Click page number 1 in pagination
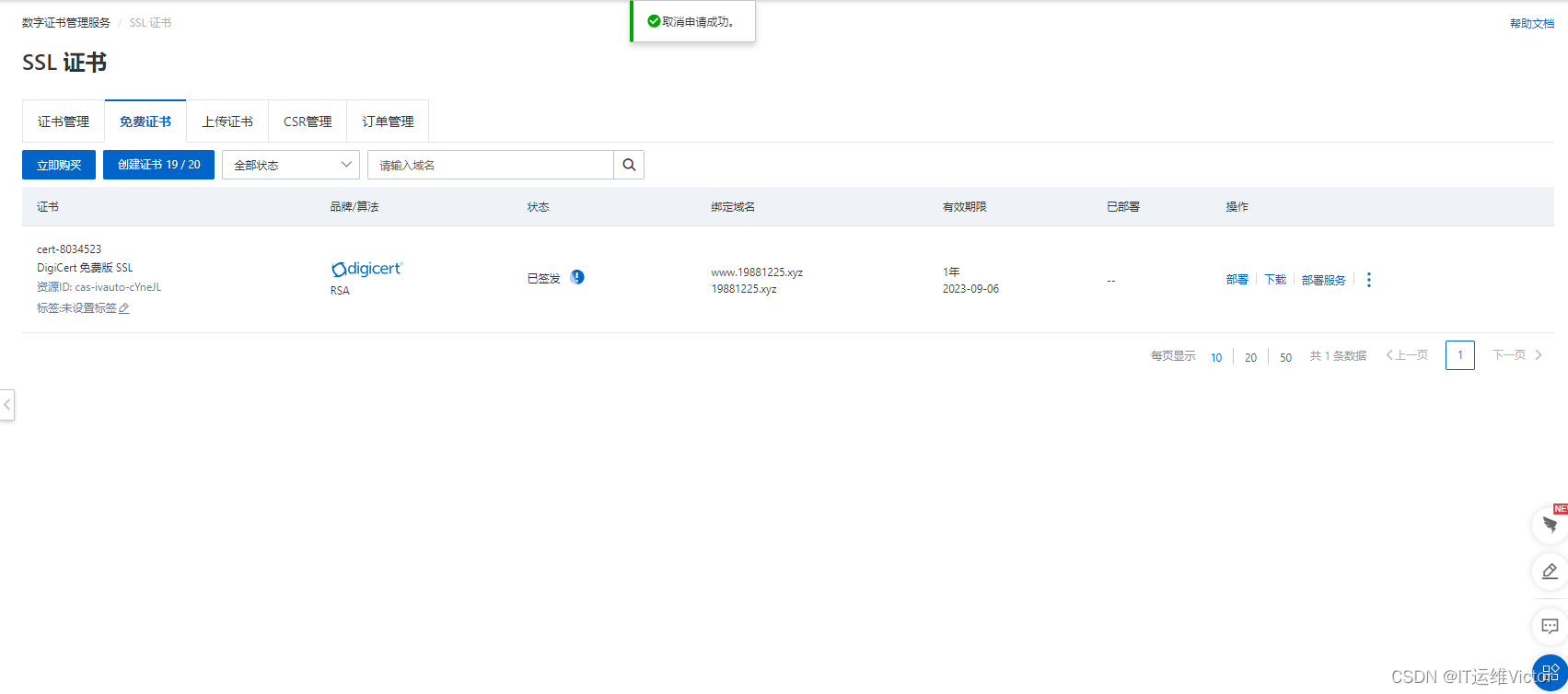 [1460, 355]
